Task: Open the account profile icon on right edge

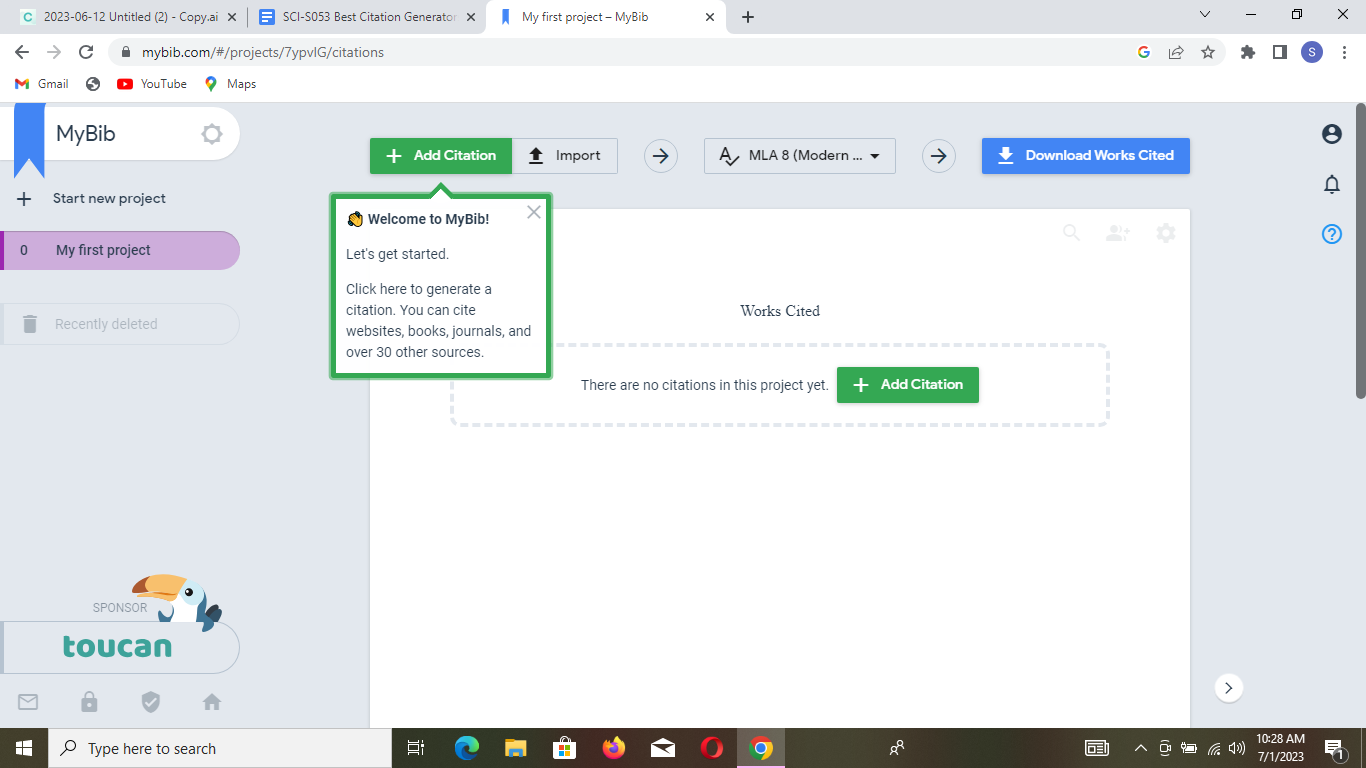Action: [x=1331, y=133]
